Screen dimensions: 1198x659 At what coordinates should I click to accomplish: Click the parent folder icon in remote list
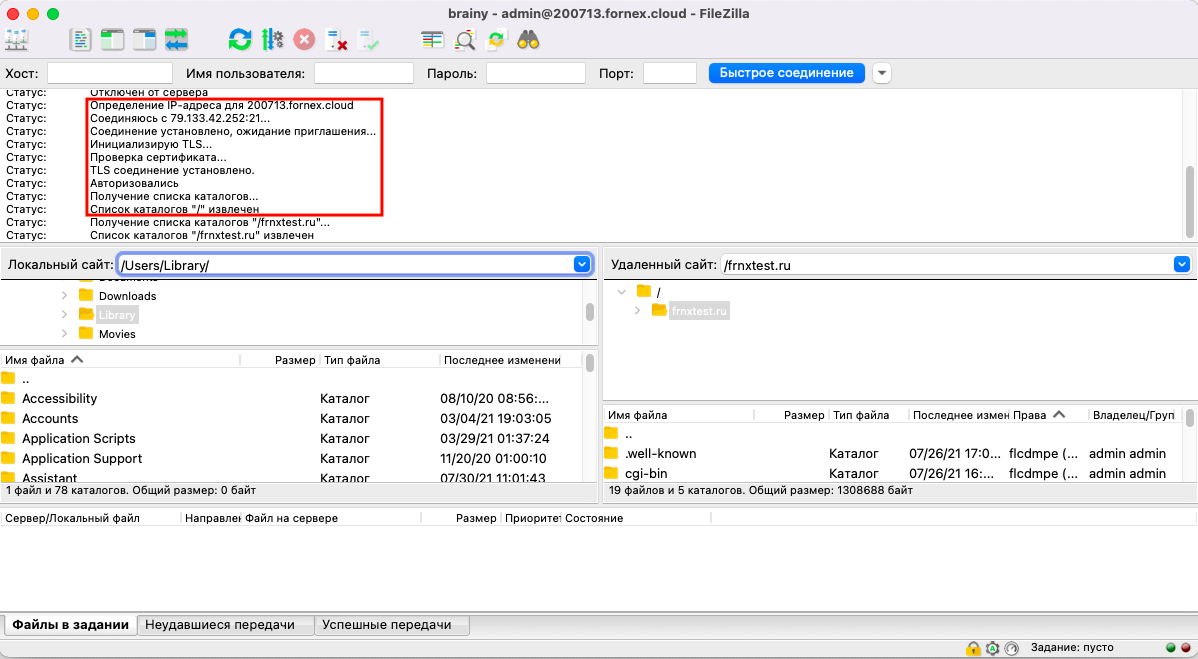(611, 433)
